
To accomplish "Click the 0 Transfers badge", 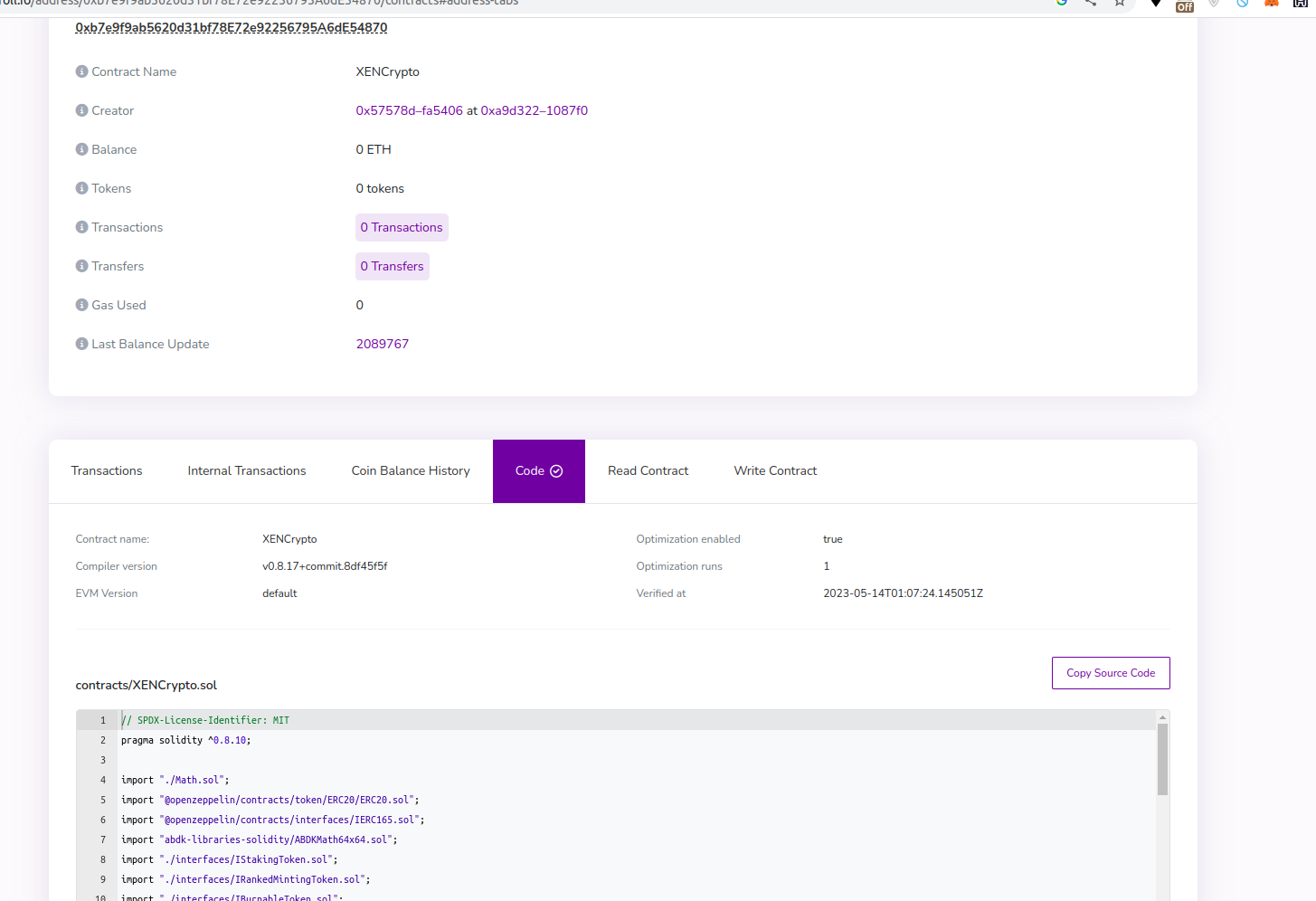I will click(x=392, y=266).
